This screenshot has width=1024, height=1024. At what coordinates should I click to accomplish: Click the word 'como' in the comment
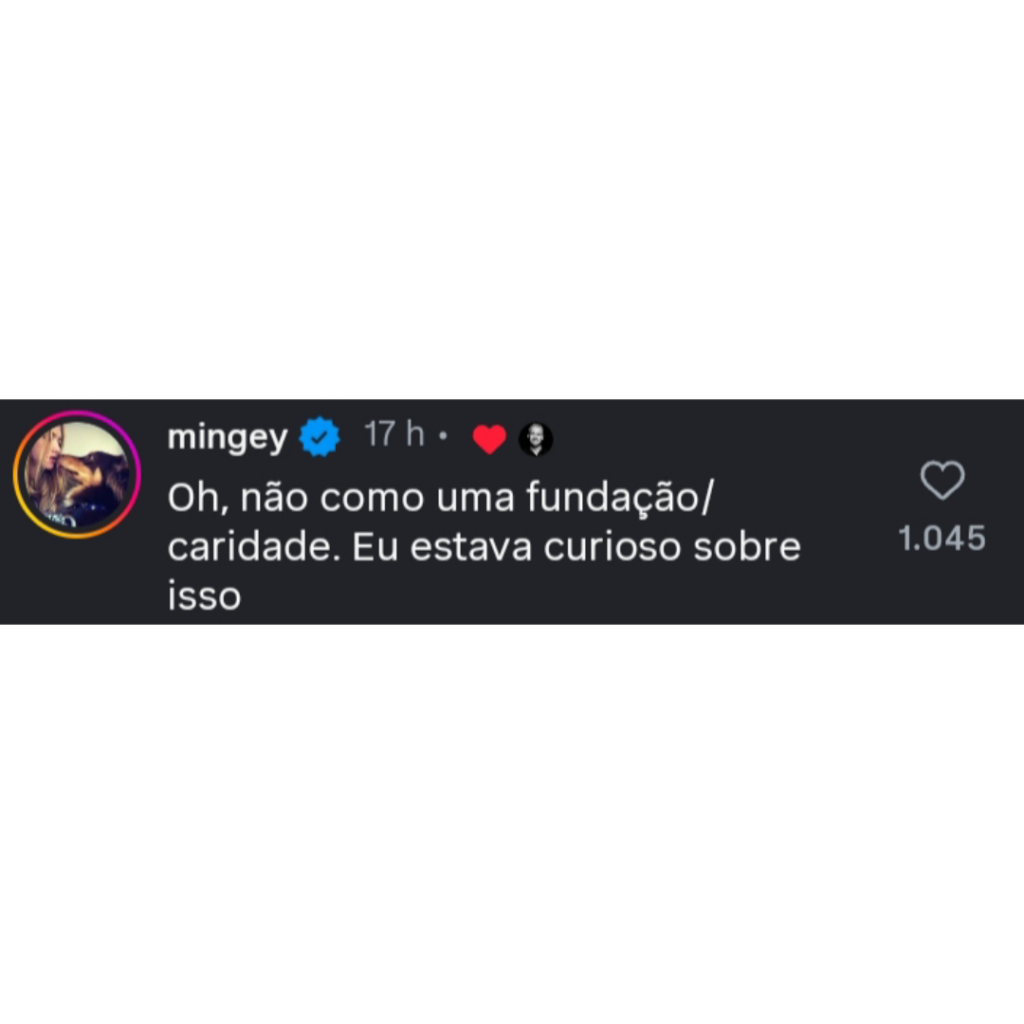pyautogui.click(x=372, y=499)
